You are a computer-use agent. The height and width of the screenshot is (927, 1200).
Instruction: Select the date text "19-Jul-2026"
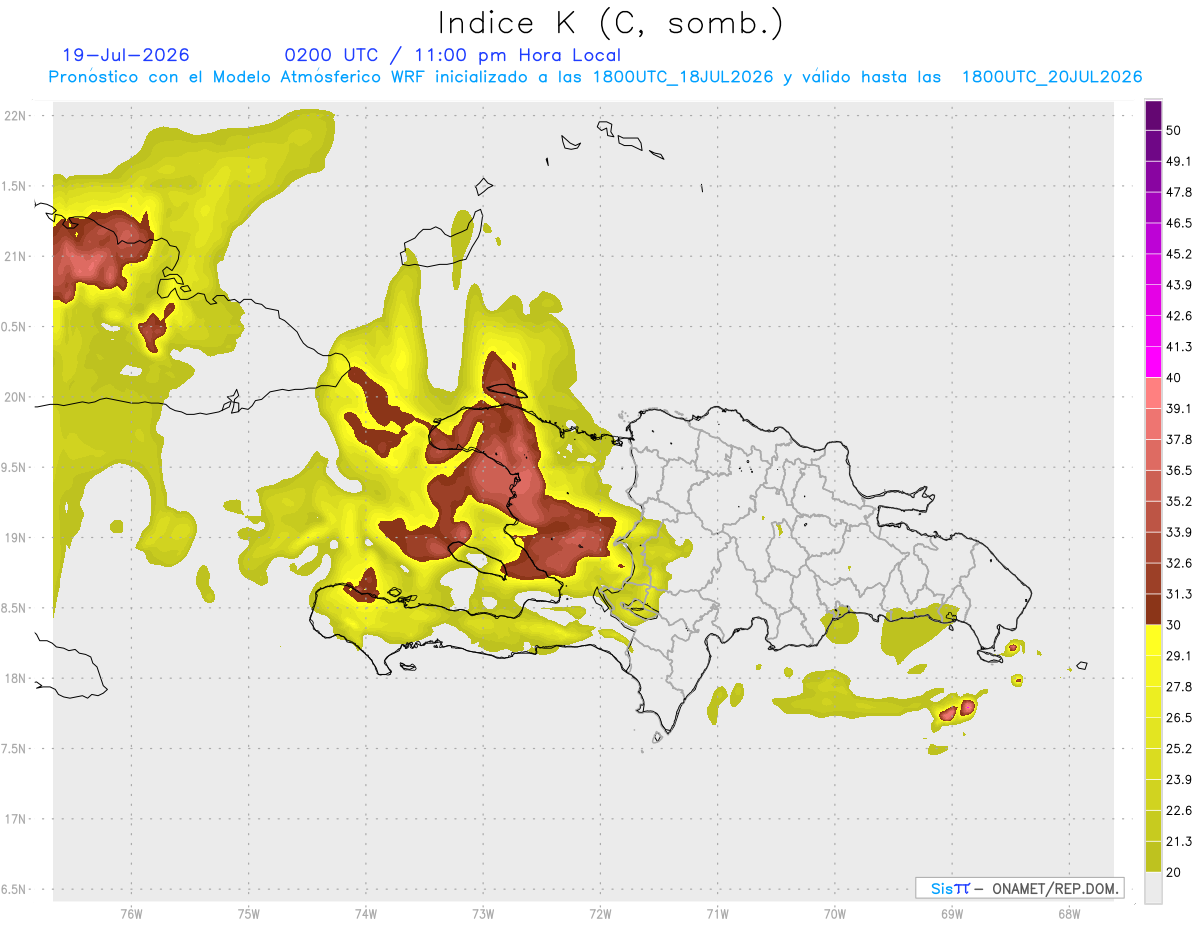pos(126,55)
